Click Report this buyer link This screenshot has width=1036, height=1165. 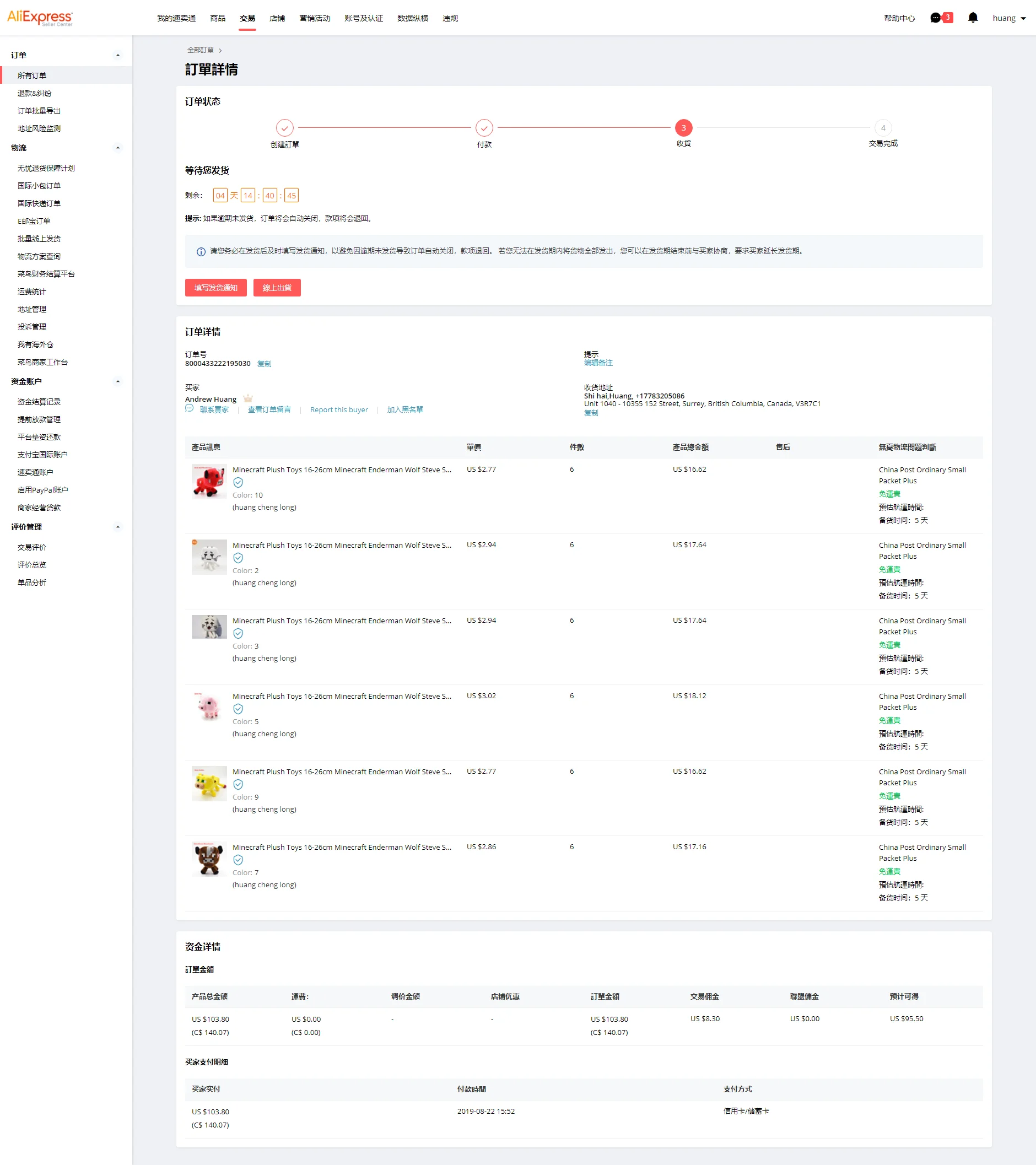339,409
